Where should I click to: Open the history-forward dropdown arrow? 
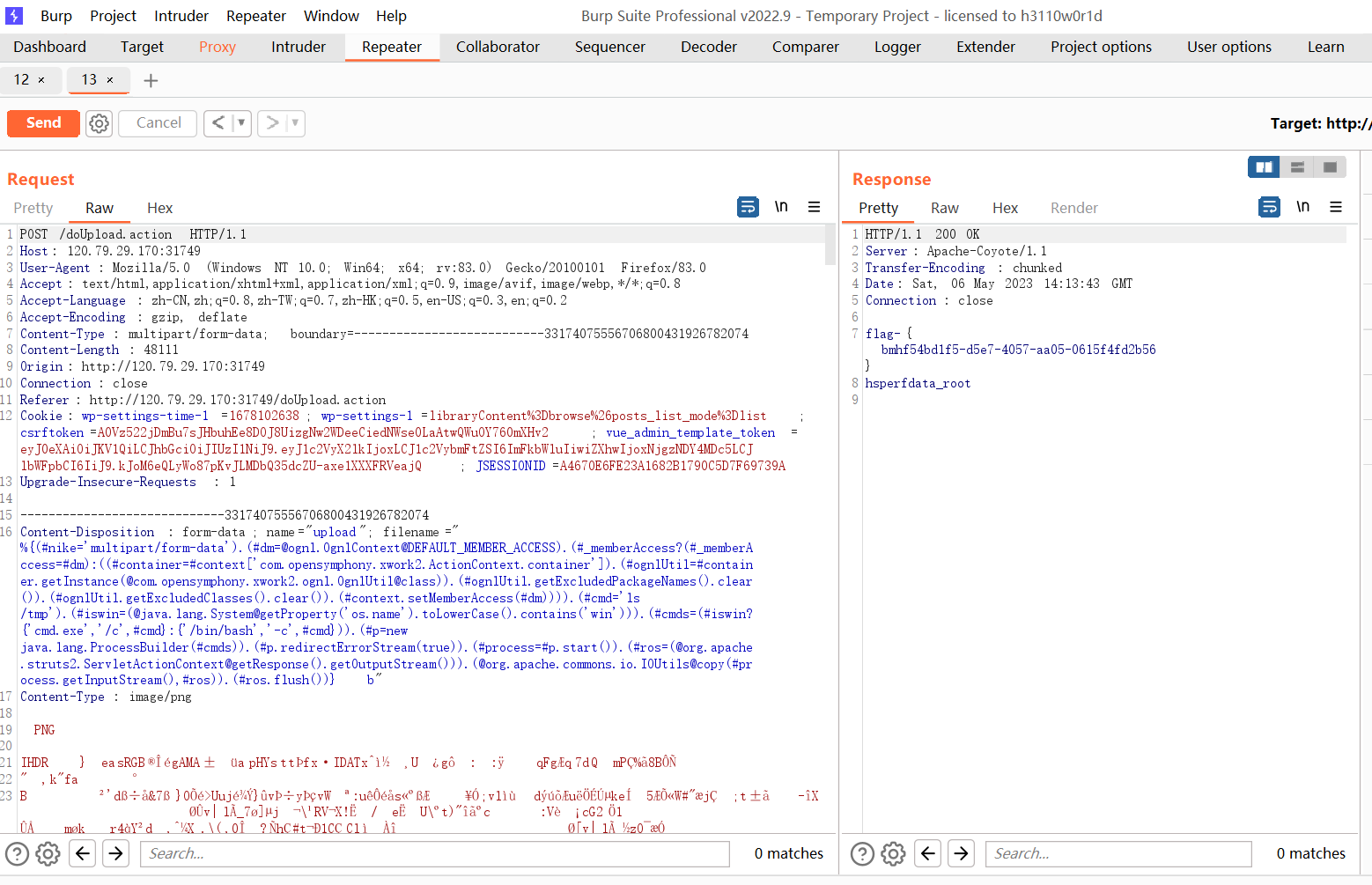295,123
